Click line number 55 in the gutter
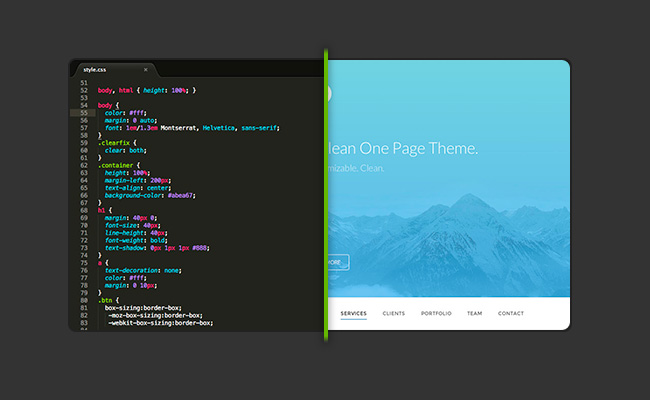 click(84, 113)
